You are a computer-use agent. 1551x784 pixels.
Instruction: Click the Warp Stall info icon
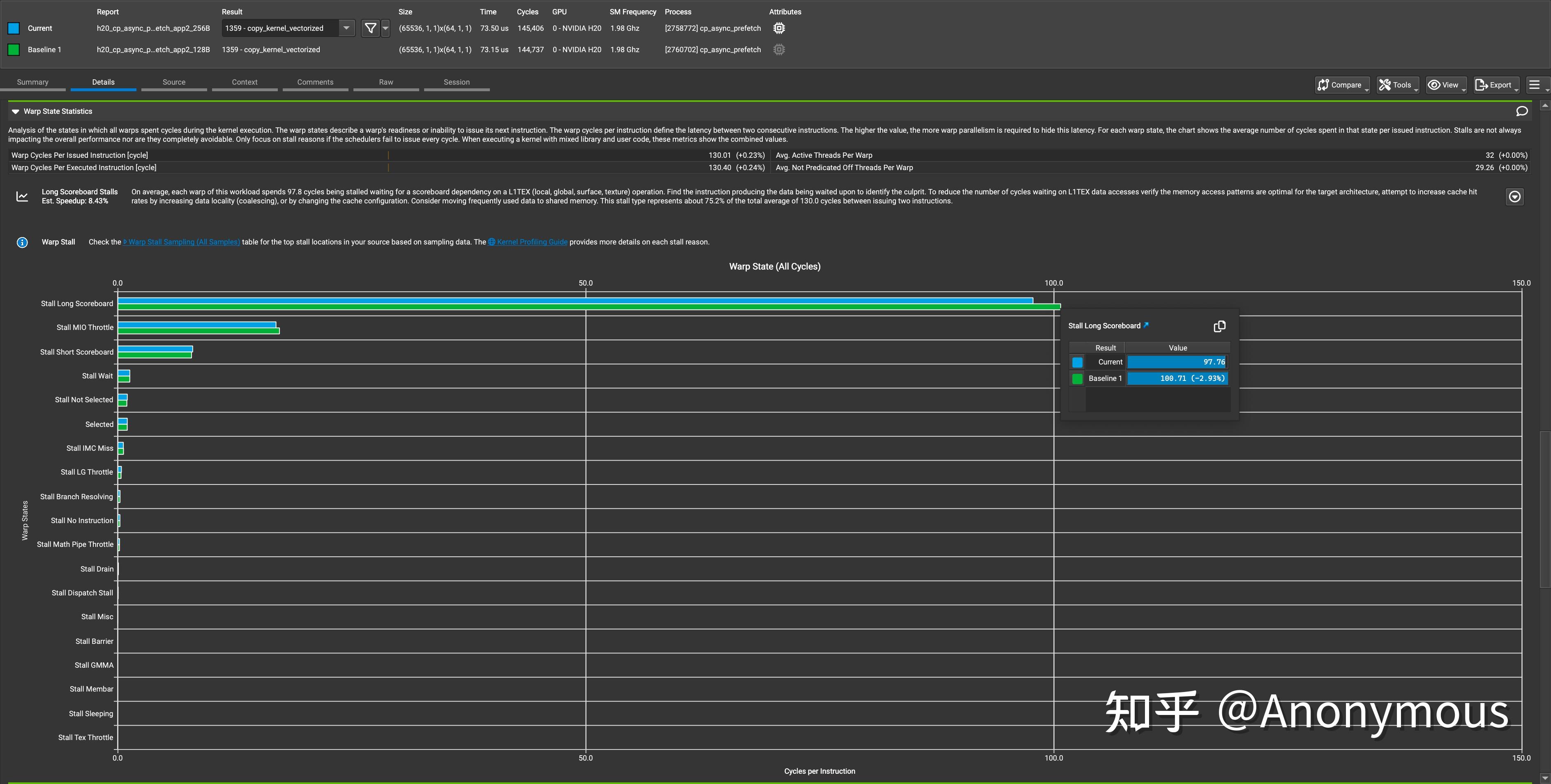[x=22, y=243]
